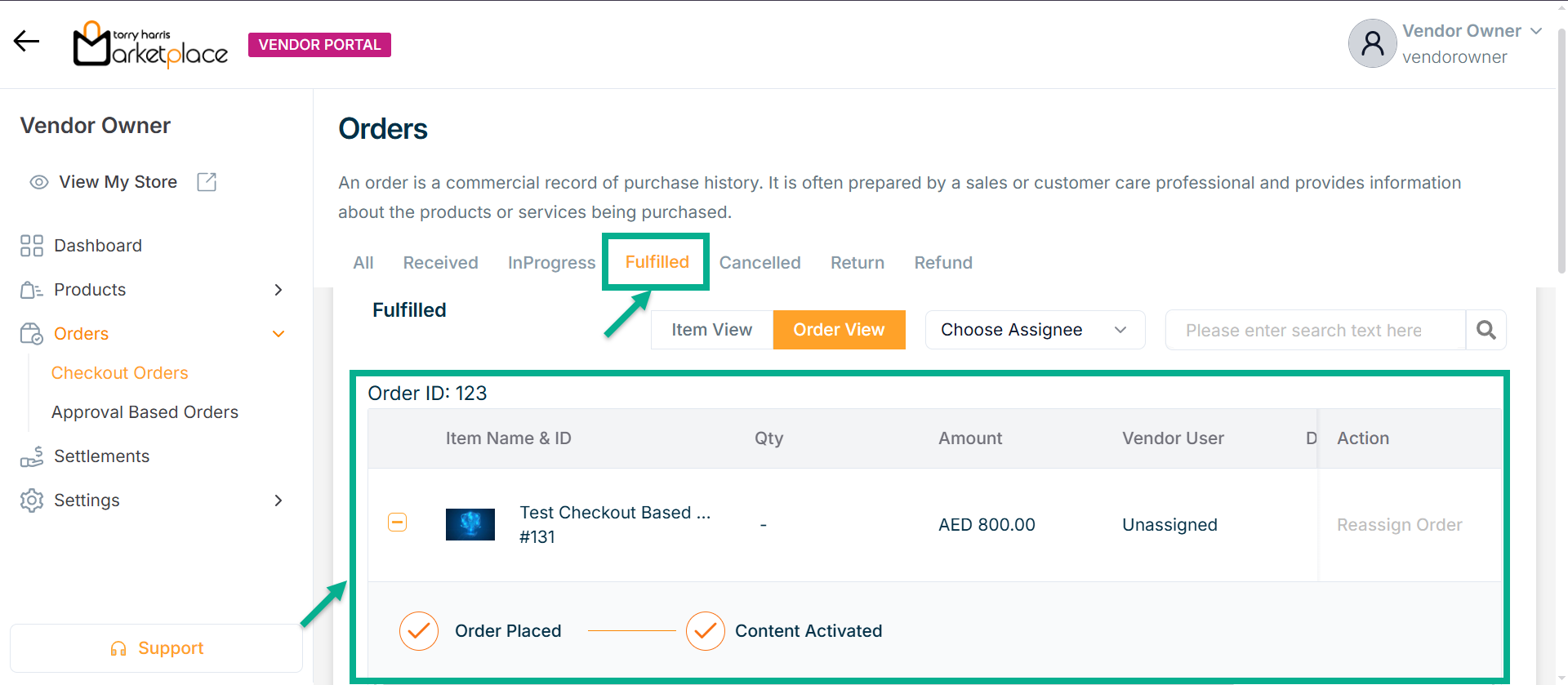Click the Products box icon
The height and width of the screenshot is (685, 1568).
click(x=32, y=290)
